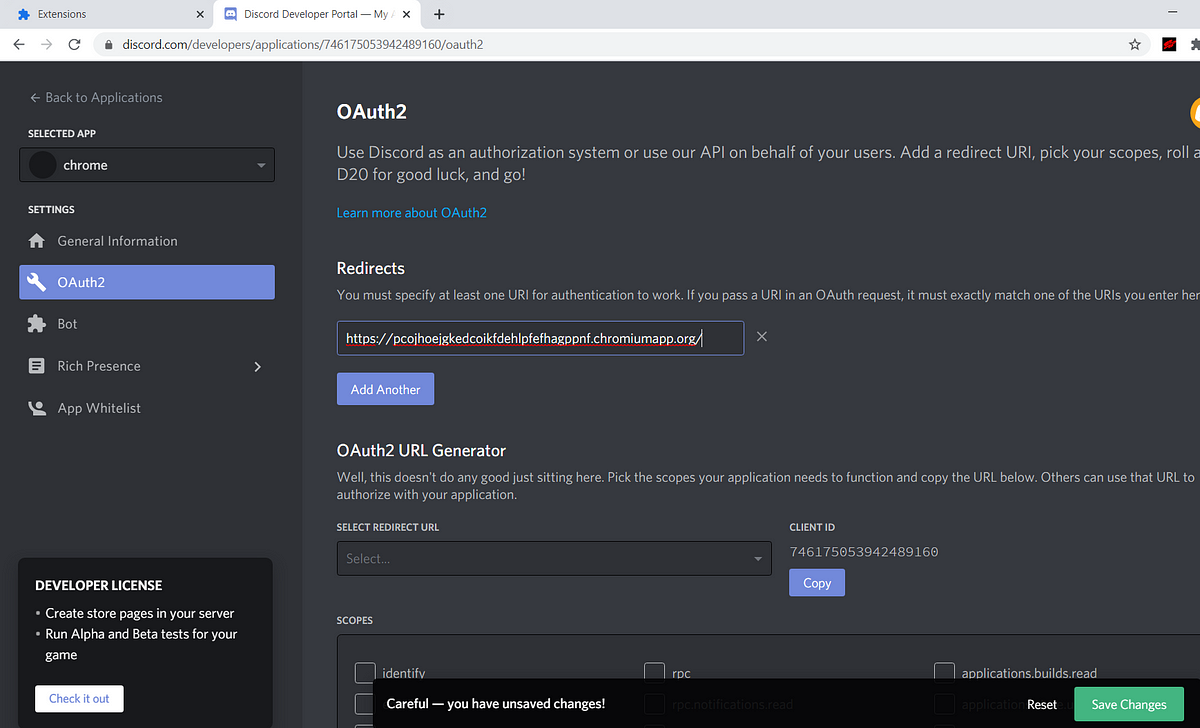Select the Discord Developer Portal tab
The image size is (1200, 728).
point(318,14)
